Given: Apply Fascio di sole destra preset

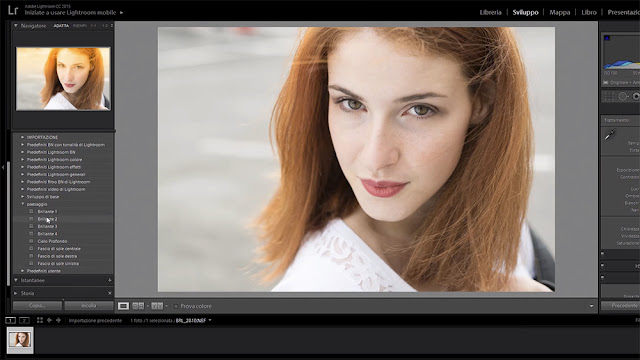Looking at the screenshot, I should click(x=57, y=256).
